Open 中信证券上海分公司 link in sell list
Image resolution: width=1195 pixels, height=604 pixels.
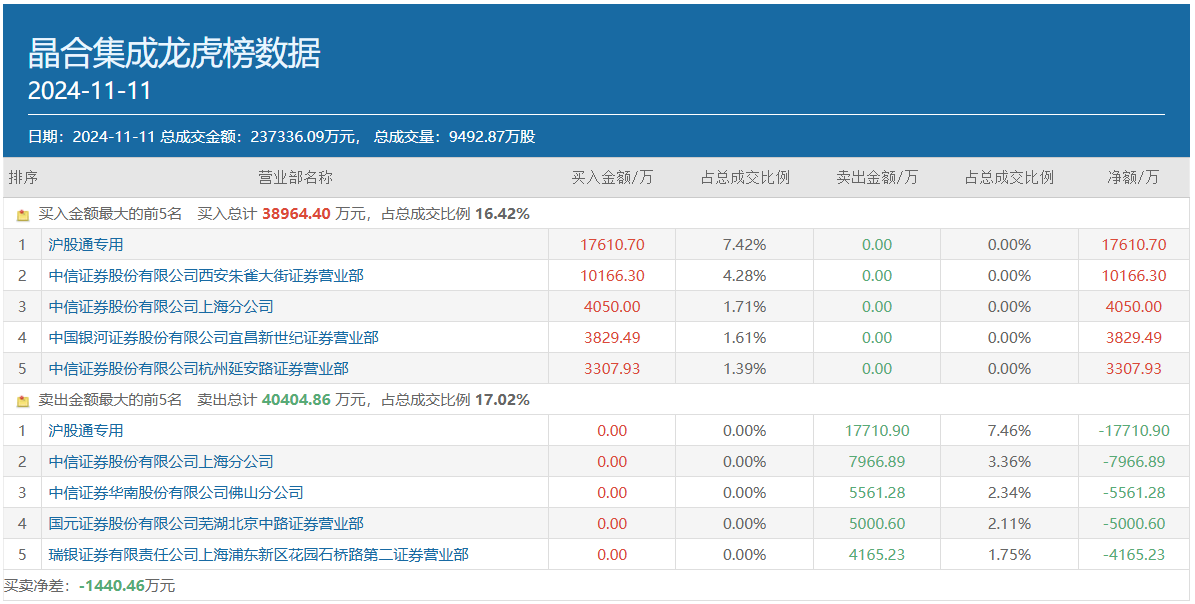[x=161, y=462]
